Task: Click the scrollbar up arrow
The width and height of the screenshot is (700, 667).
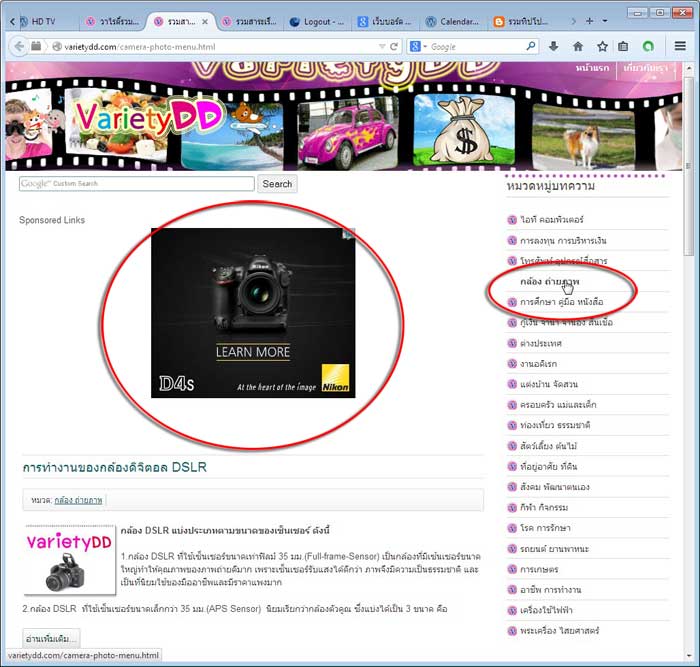Action: pos(688,68)
